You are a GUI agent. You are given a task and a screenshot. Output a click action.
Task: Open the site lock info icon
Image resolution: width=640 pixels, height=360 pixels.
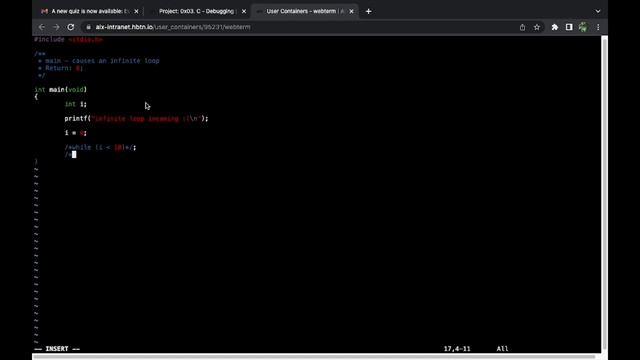88,27
